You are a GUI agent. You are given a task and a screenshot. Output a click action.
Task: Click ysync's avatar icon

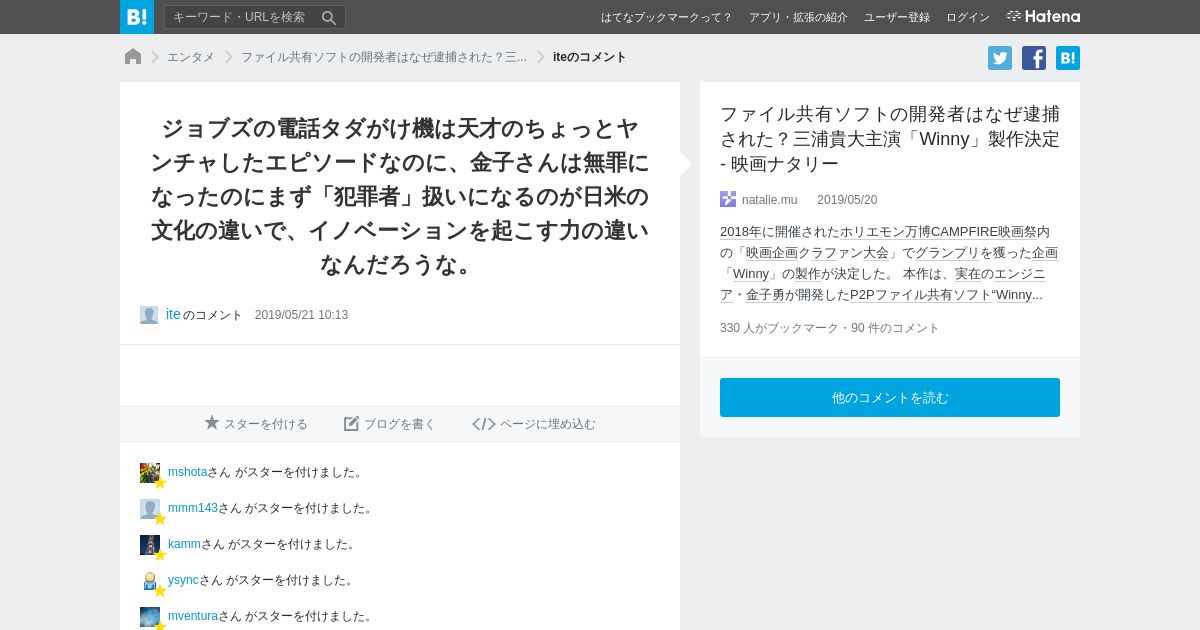click(150, 581)
